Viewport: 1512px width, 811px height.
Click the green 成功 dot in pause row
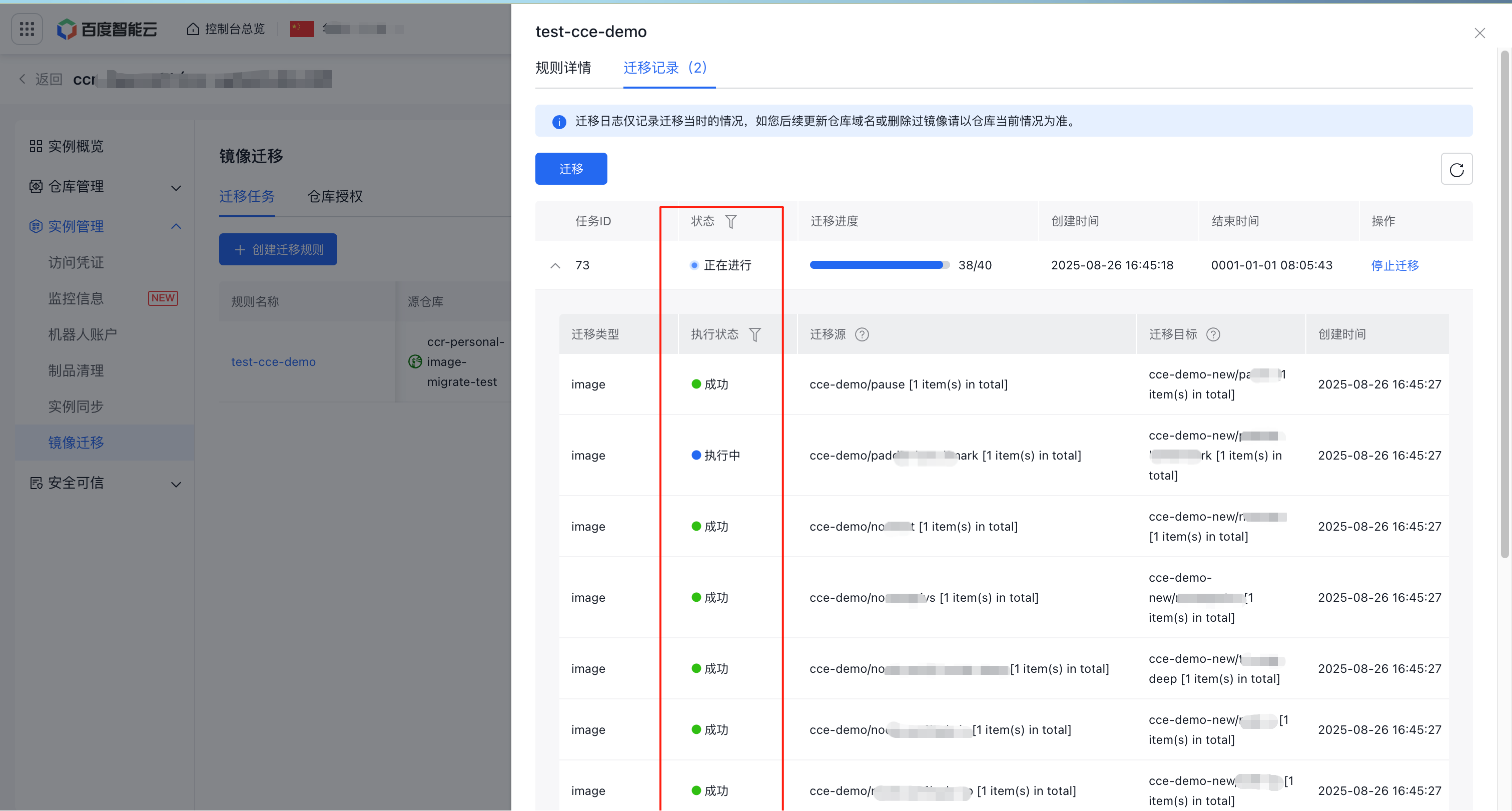[x=696, y=384]
